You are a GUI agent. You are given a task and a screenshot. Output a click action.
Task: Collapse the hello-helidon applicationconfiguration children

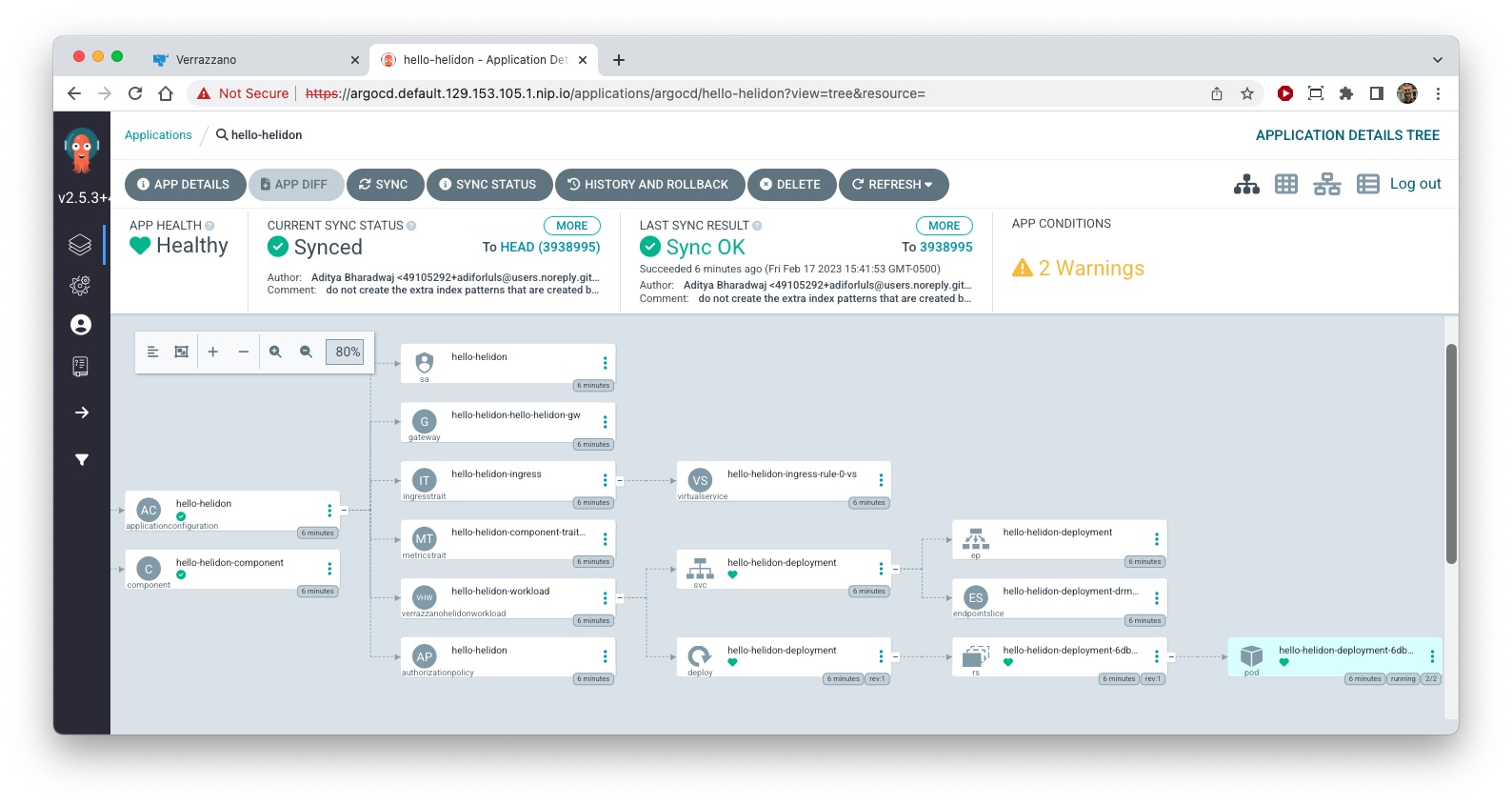pyautogui.click(x=344, y=511)
